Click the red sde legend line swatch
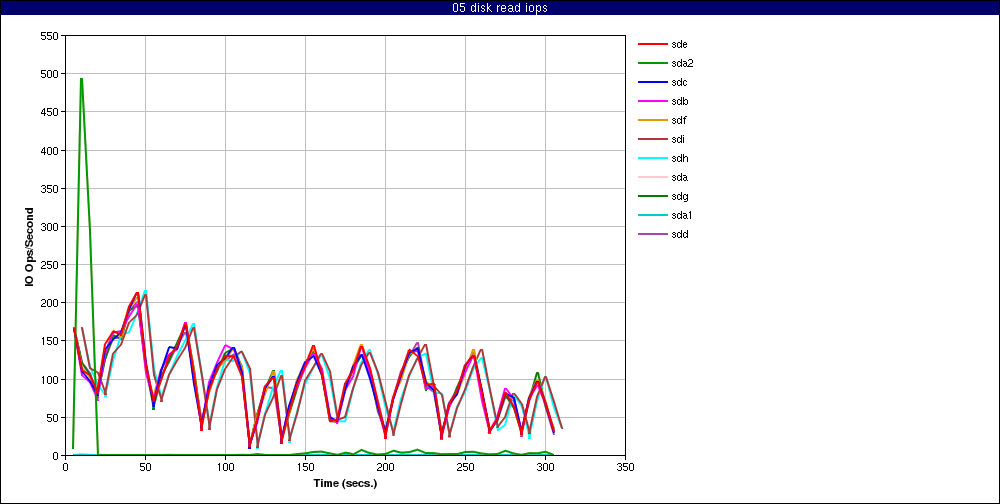The width and height of the screenshot is (1000, 504). tap(651, 44)
